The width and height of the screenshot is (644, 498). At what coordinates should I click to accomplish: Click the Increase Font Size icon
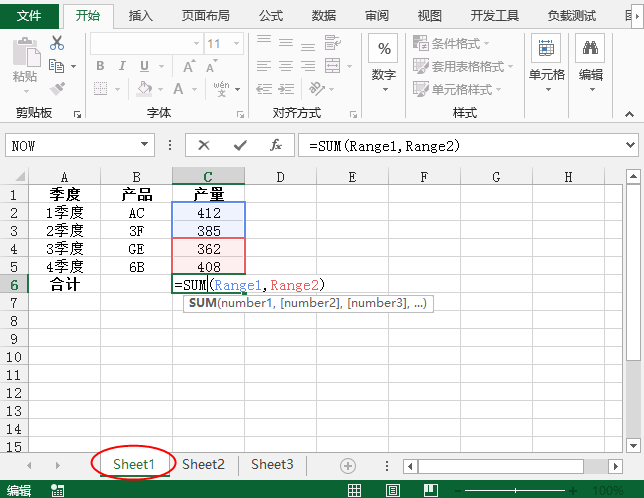189,66
